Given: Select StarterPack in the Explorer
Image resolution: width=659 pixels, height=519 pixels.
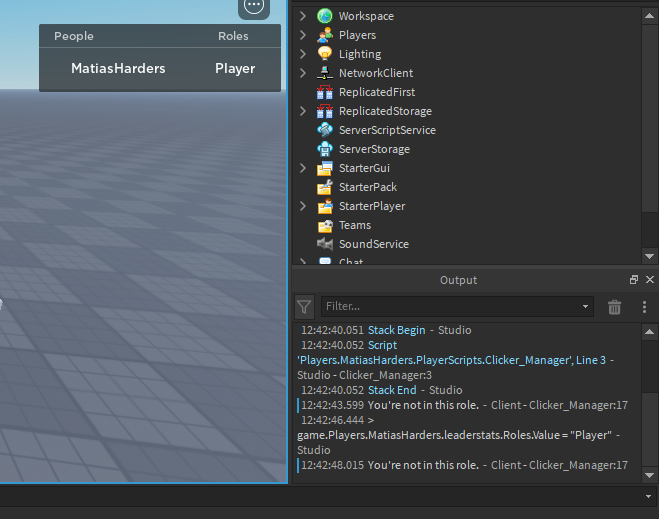Looking at the screenshot, I should [368, 187].
